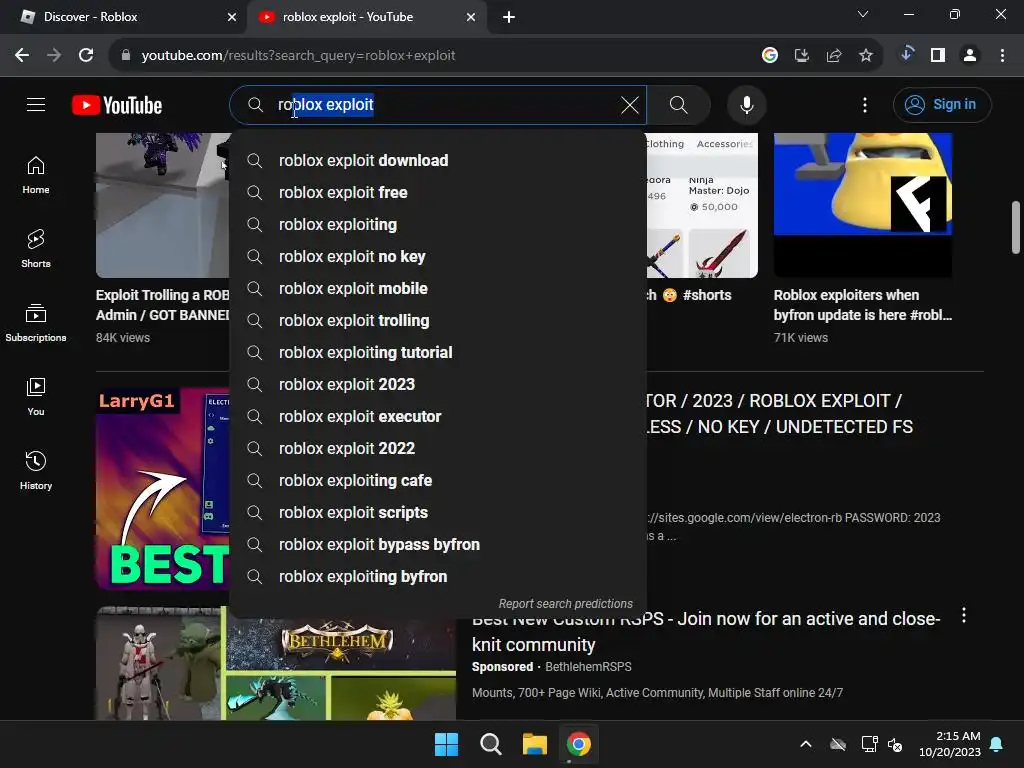Open the Google icon in the address bar
Screen dimensions: 1024x768
(x=769, y=56)
